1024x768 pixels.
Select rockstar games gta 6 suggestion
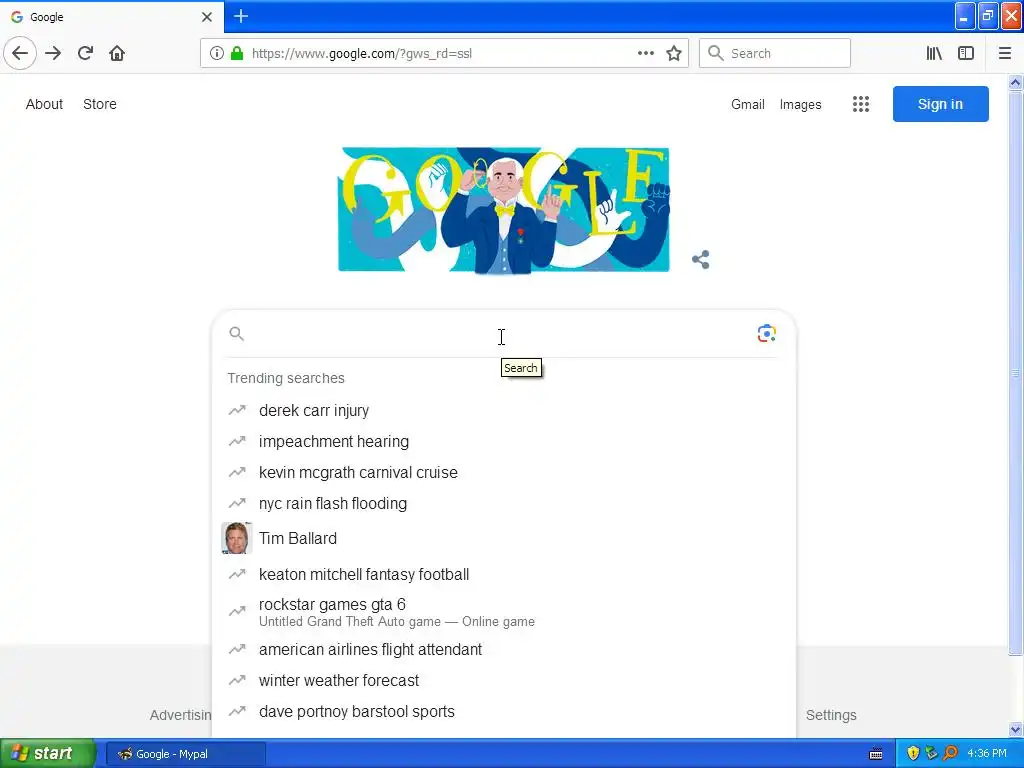[x=504, y=612]
